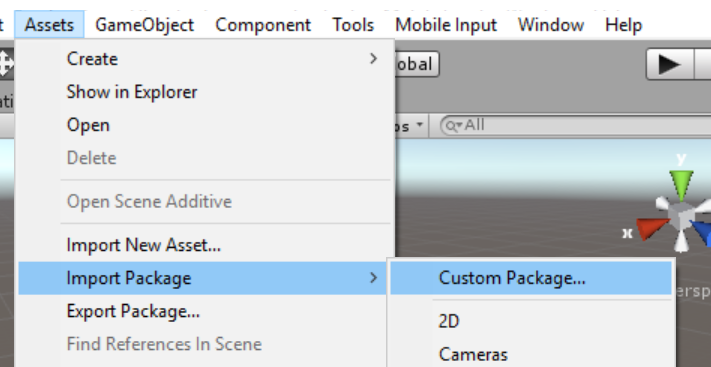Toggle the Global handle rotation button
Image resolution: width=711 pixels, height=367 pixels.
click(417, 64)
